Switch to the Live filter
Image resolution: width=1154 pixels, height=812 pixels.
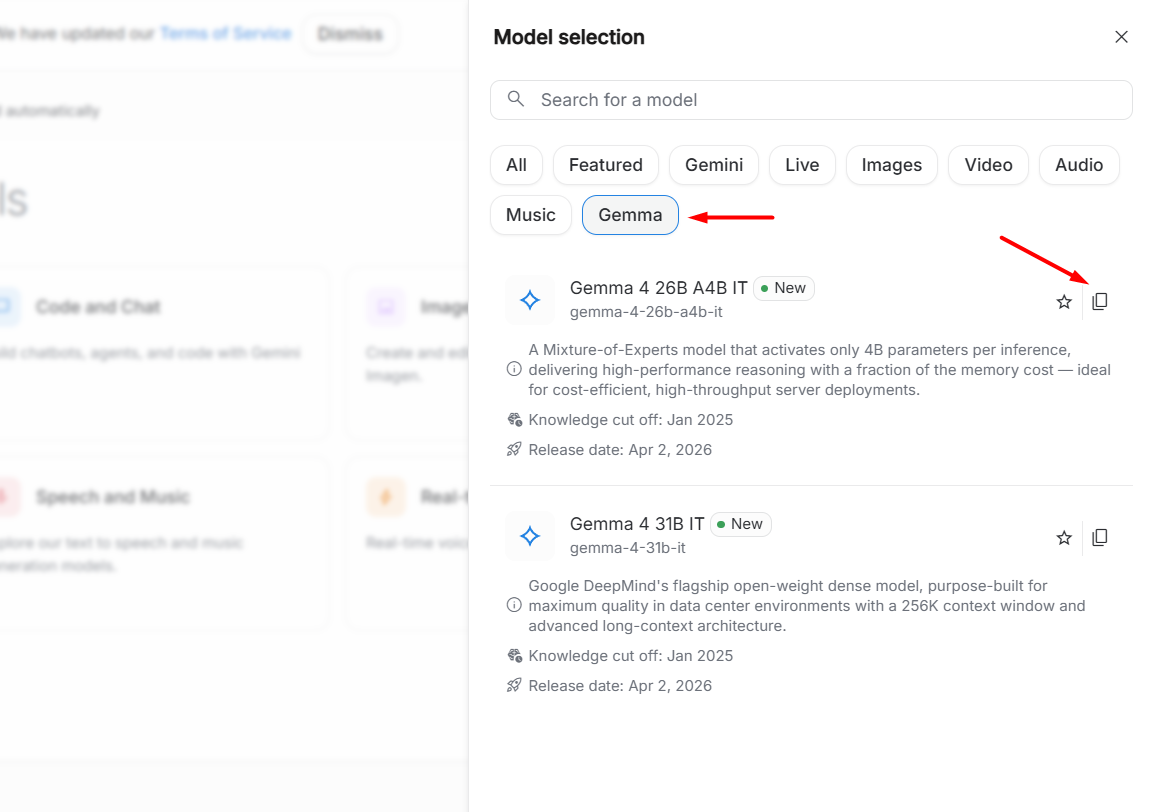coord(802,165)
